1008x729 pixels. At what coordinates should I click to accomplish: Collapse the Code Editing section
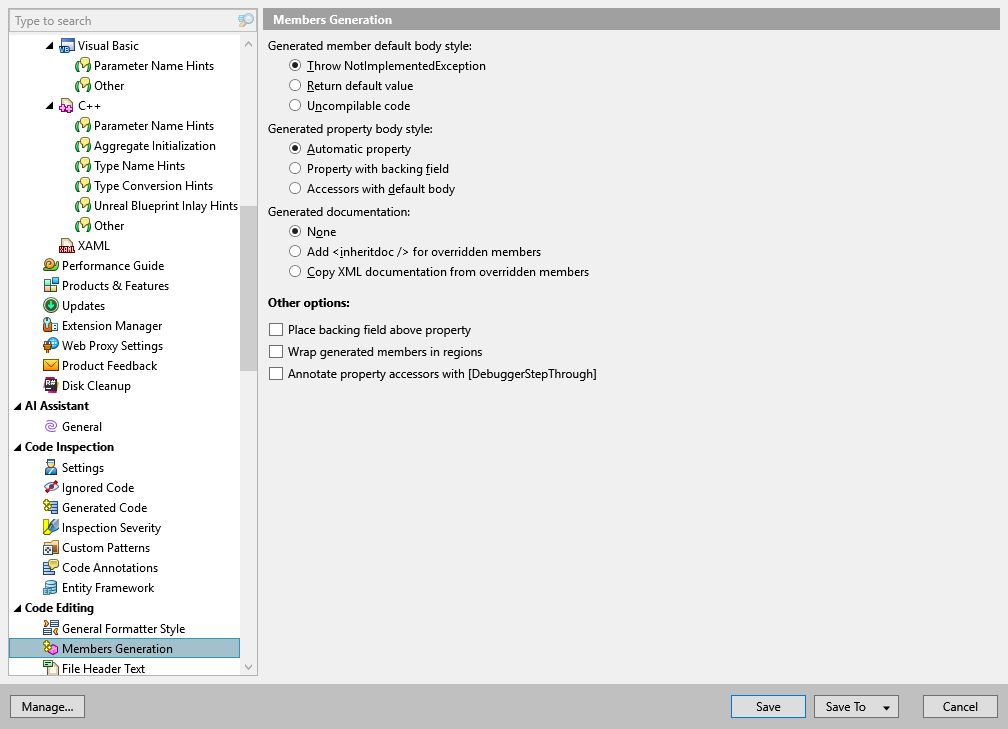[17, 608]
